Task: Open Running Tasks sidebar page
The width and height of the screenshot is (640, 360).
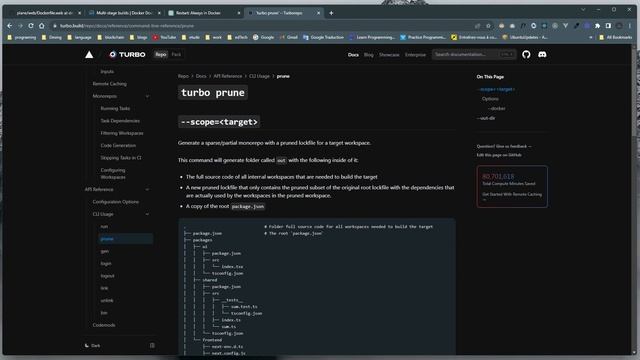Action: pyautogui.click(x=115, y=109)
